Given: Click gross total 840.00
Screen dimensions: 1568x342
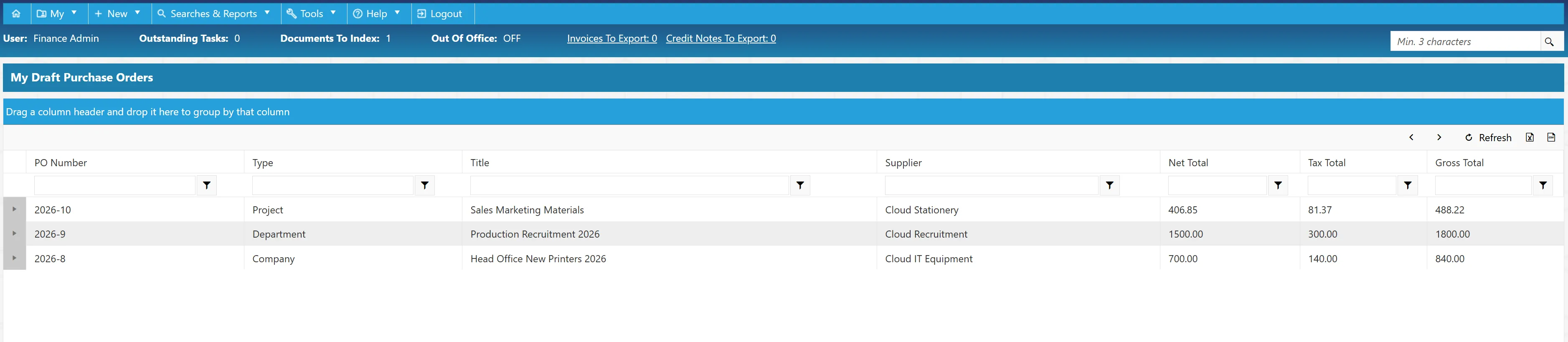Looking at the screenshot, I should point(1450,258).
